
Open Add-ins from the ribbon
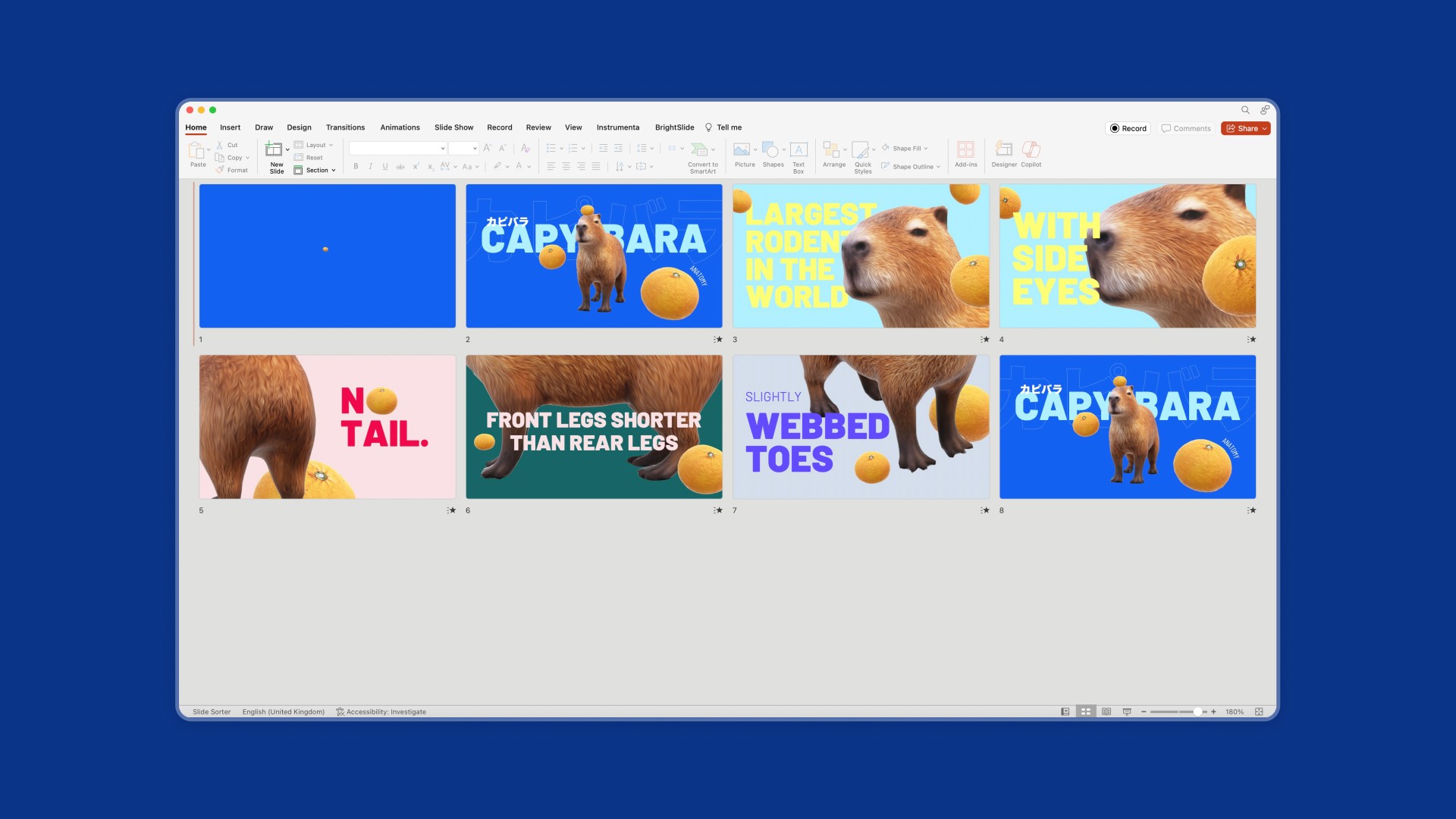[x=965, y=151]
